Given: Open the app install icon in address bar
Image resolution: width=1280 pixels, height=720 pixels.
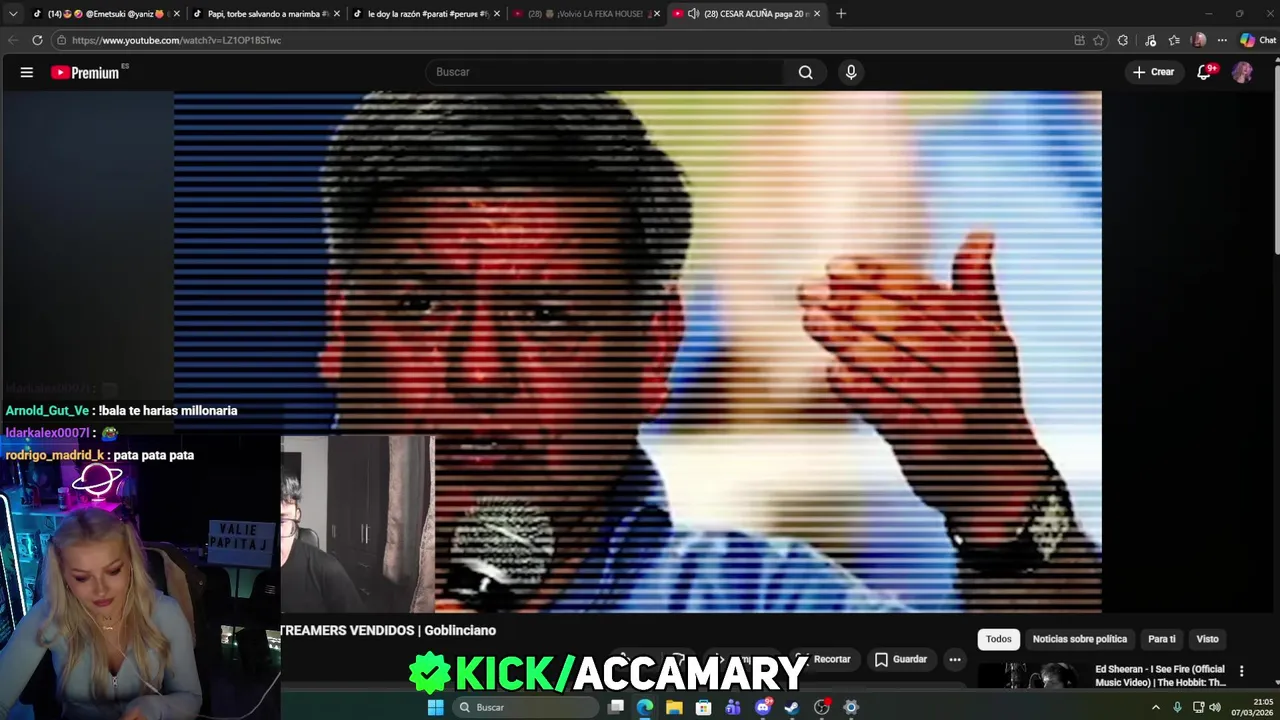Looking at the screenshot, I should (x=1079, y=40).
